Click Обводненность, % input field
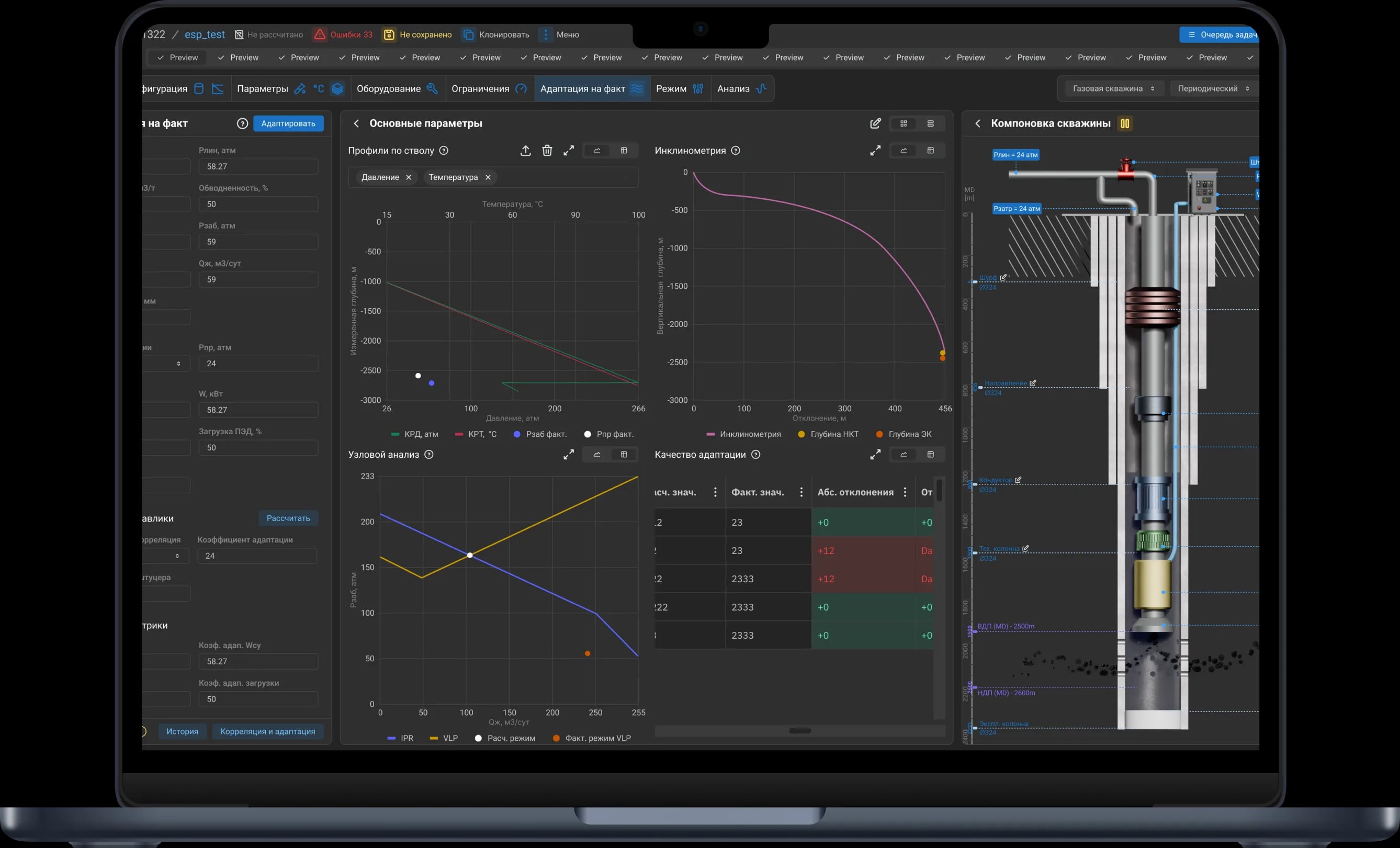 click(258, 205)
